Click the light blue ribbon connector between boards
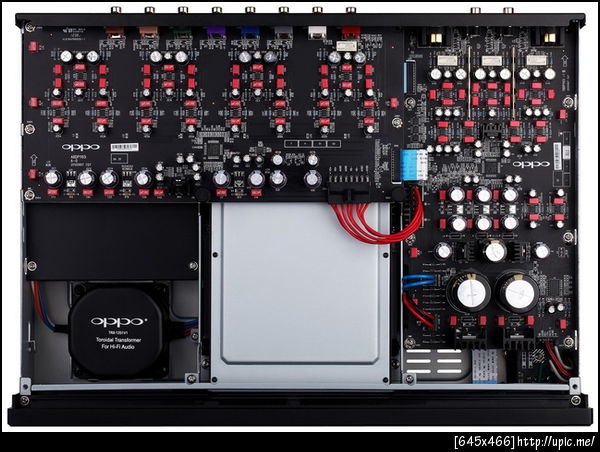This screenshot has width=600, height=452. coord(413,165)
